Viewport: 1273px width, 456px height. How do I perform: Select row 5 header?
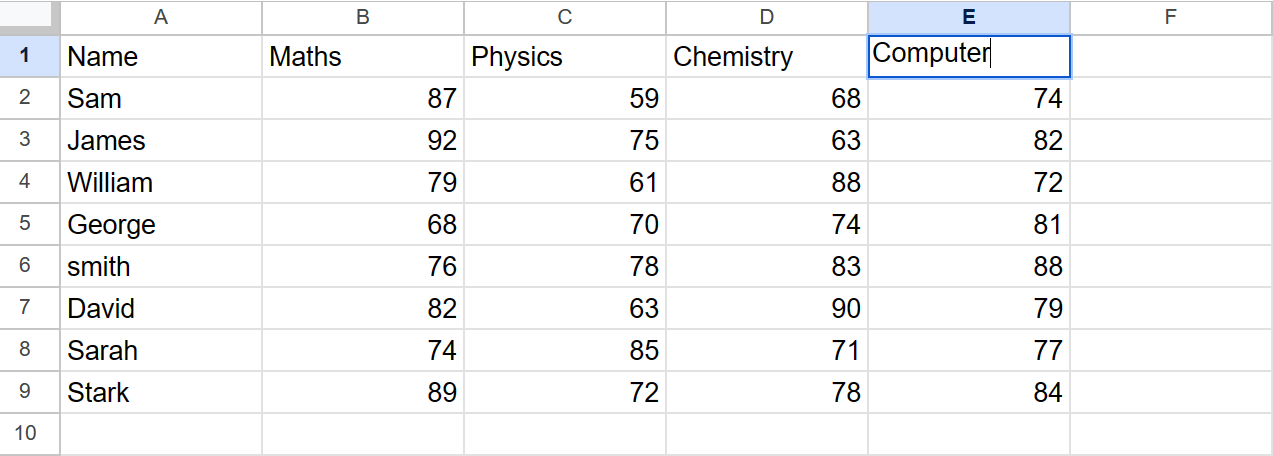30,224
